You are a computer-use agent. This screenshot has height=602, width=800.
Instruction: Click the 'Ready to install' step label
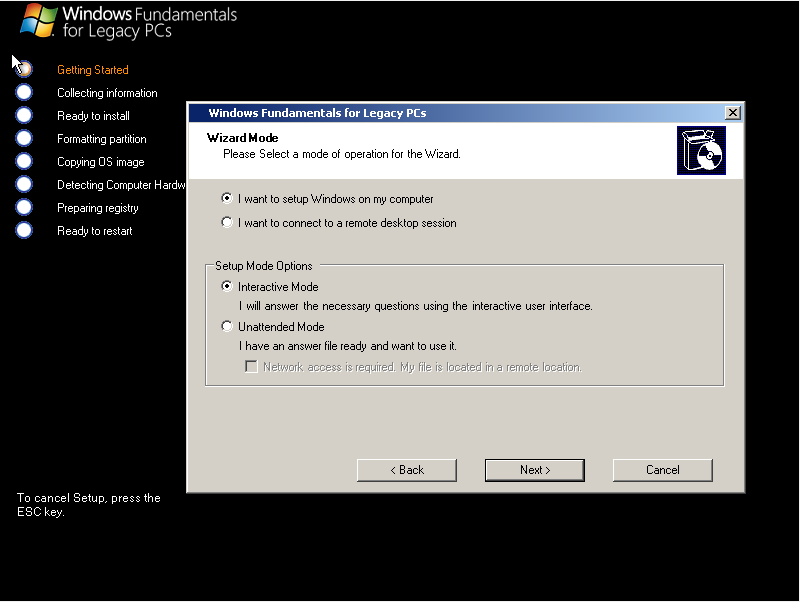click(x=93, y=116)
